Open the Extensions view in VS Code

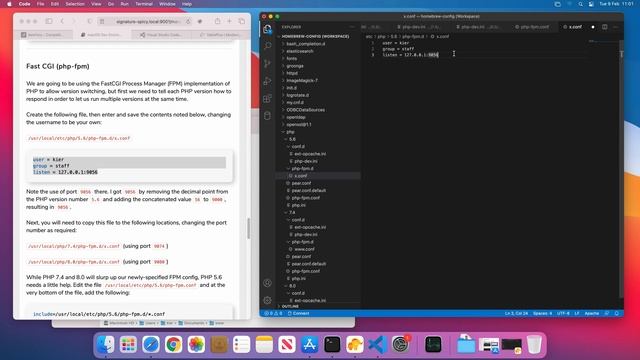(267, 98)
